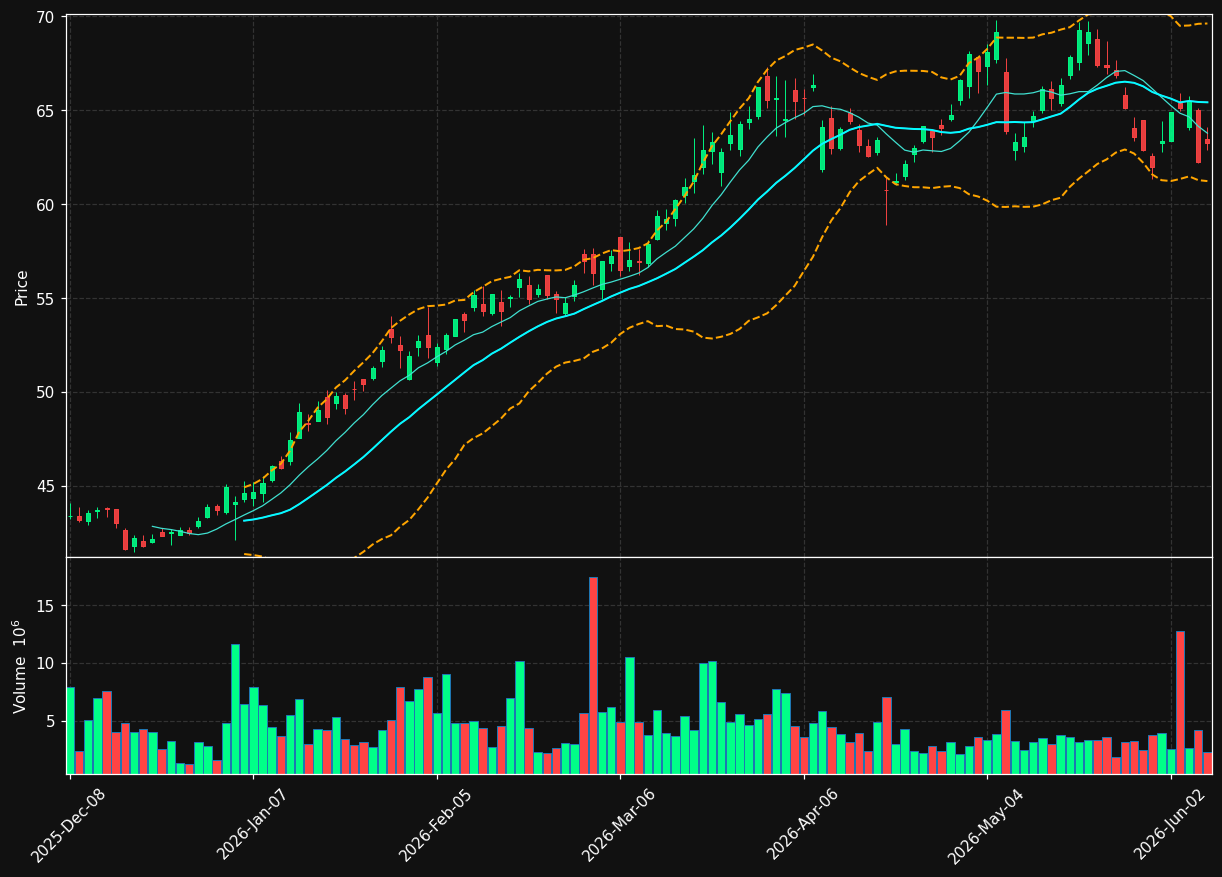Click the tallest red volume bar
Image resolution: width=1222 pixels, height=877 pixels.
pyautogui.click(x=593, y=675)
